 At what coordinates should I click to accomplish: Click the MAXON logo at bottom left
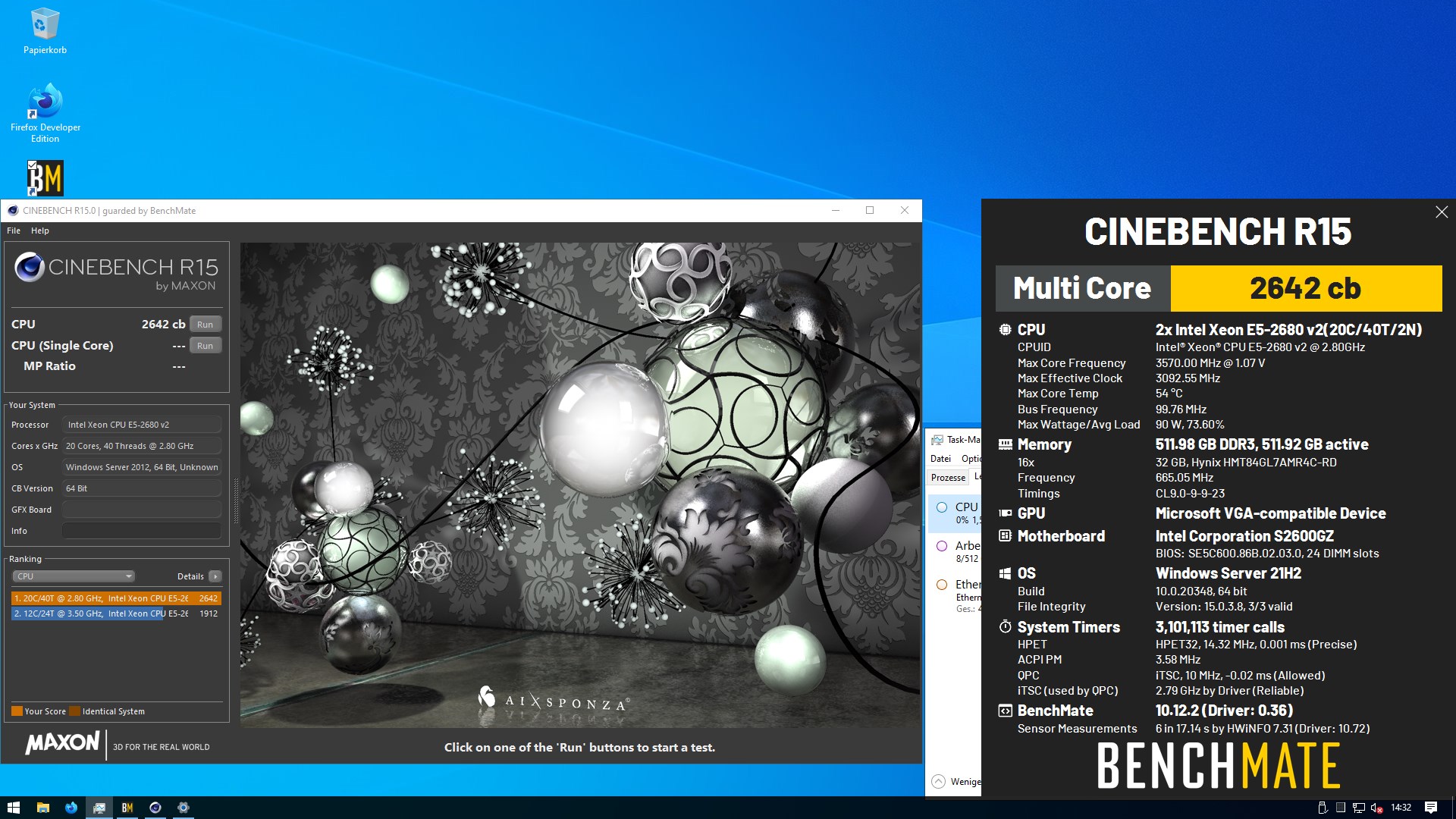tap(63, 743)
